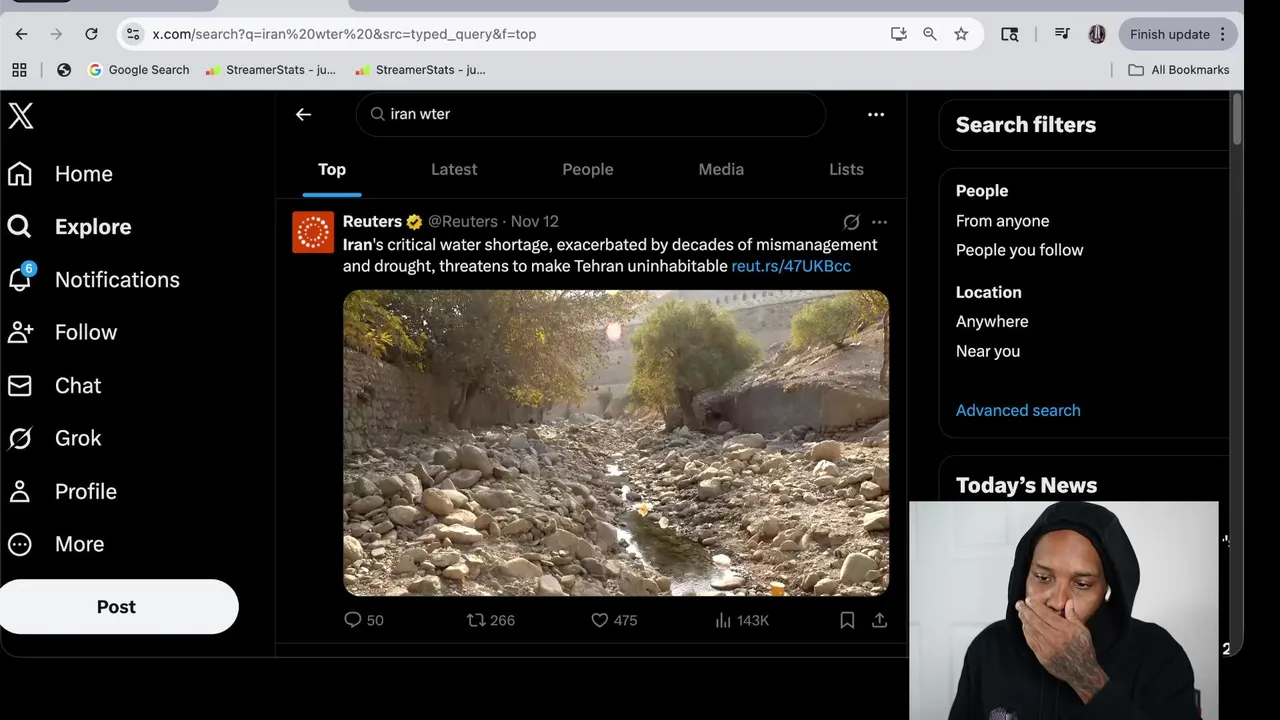The image size is (1280, 720).
Task: Go back using search back arrow
Action: (x=303, y=114)
